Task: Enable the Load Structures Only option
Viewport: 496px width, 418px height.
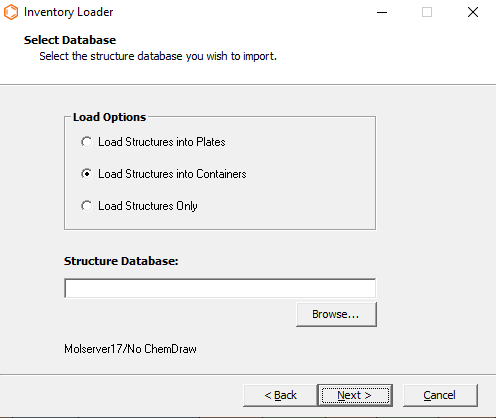Action: tap(87, 206)
